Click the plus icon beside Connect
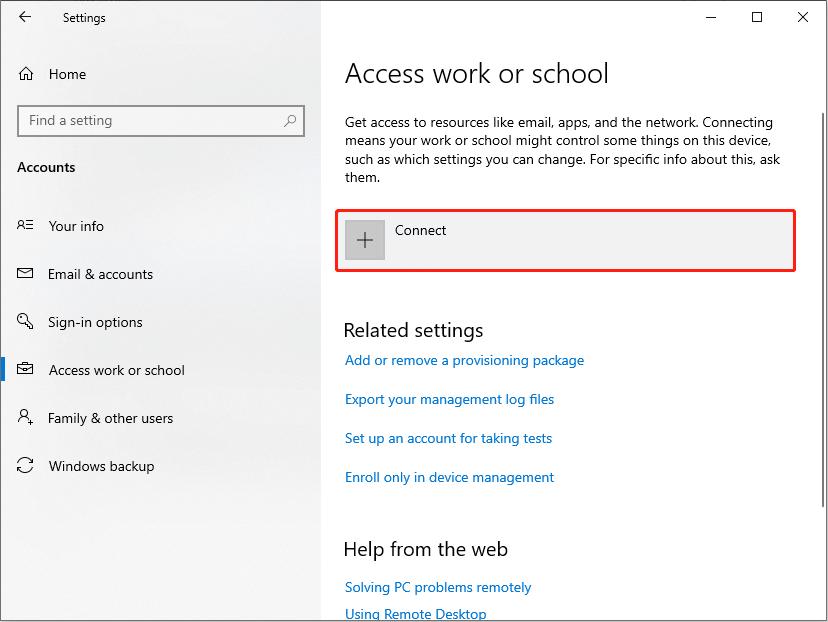Image resolution: width=828 pixels, height=622 pixels. pyautogui.click(x=365, y=240)
